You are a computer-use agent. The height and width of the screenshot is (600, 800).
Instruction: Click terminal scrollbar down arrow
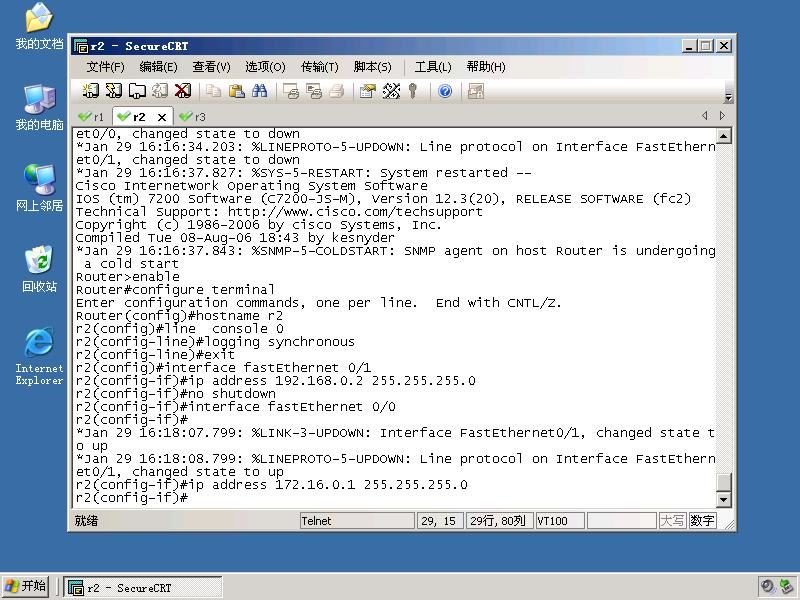point(723,499)
